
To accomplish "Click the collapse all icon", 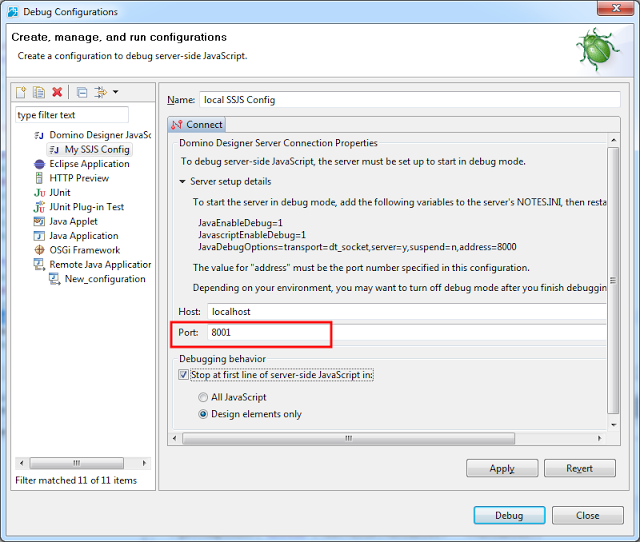I will (82, 92).
